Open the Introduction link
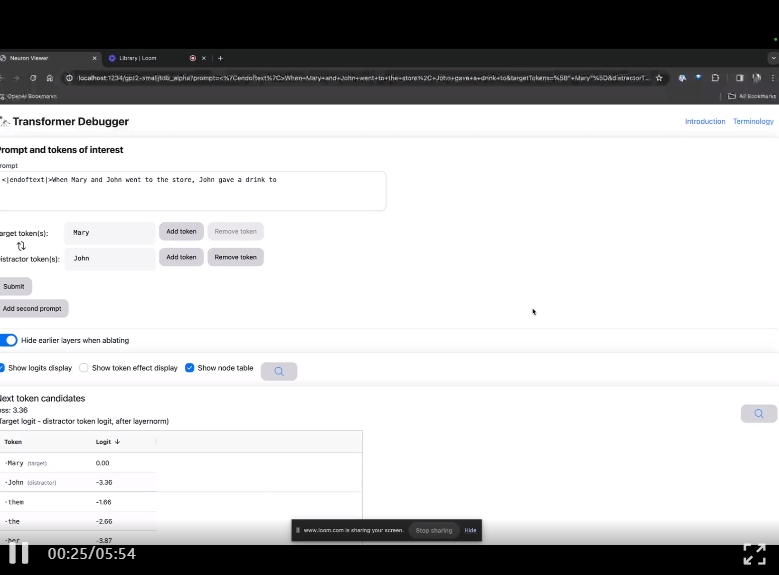This screenshot has width=779, height=575. [x=705, y=121]
